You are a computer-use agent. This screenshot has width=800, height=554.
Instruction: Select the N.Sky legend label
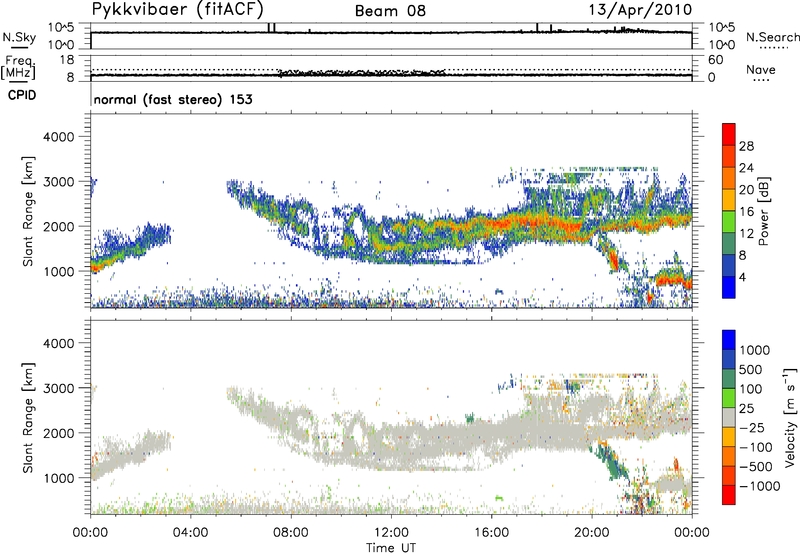coord(19,37)
